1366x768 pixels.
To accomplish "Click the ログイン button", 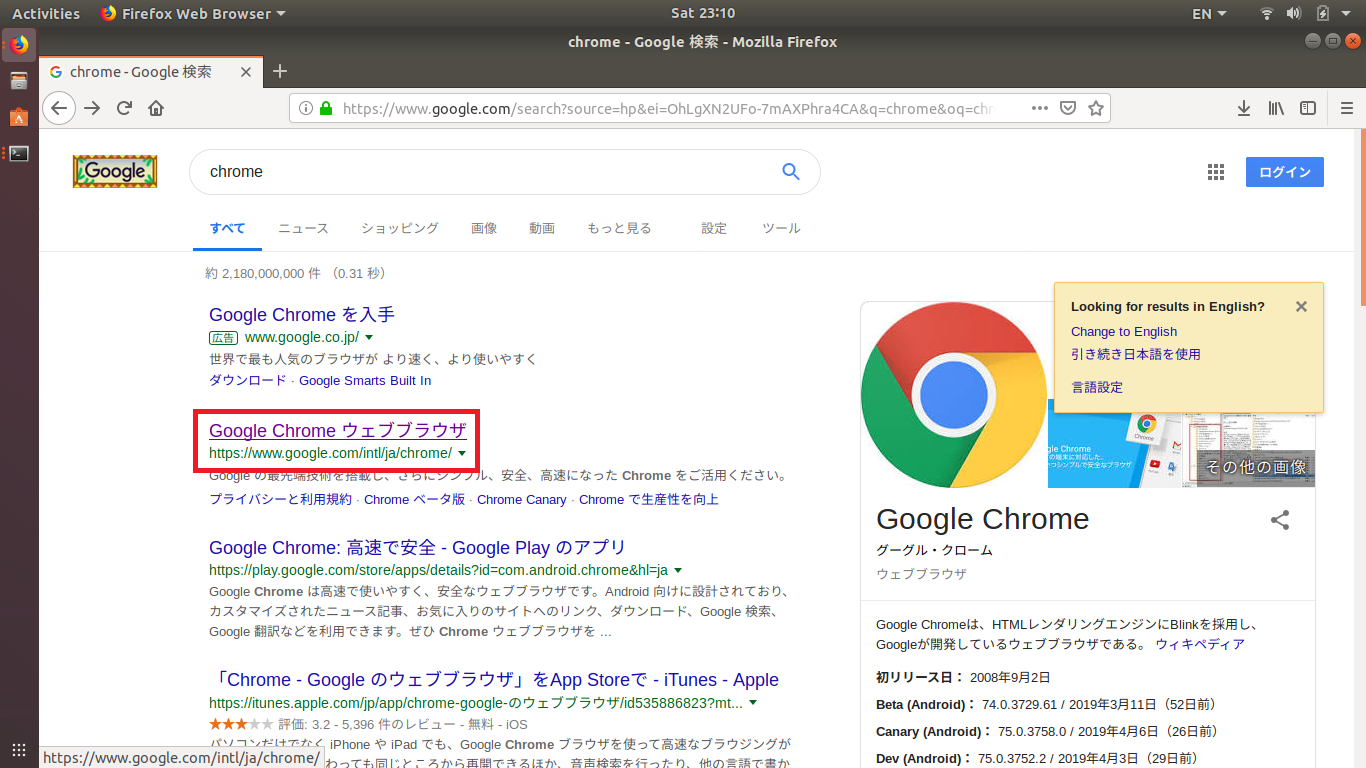I will click(1285, 172).
